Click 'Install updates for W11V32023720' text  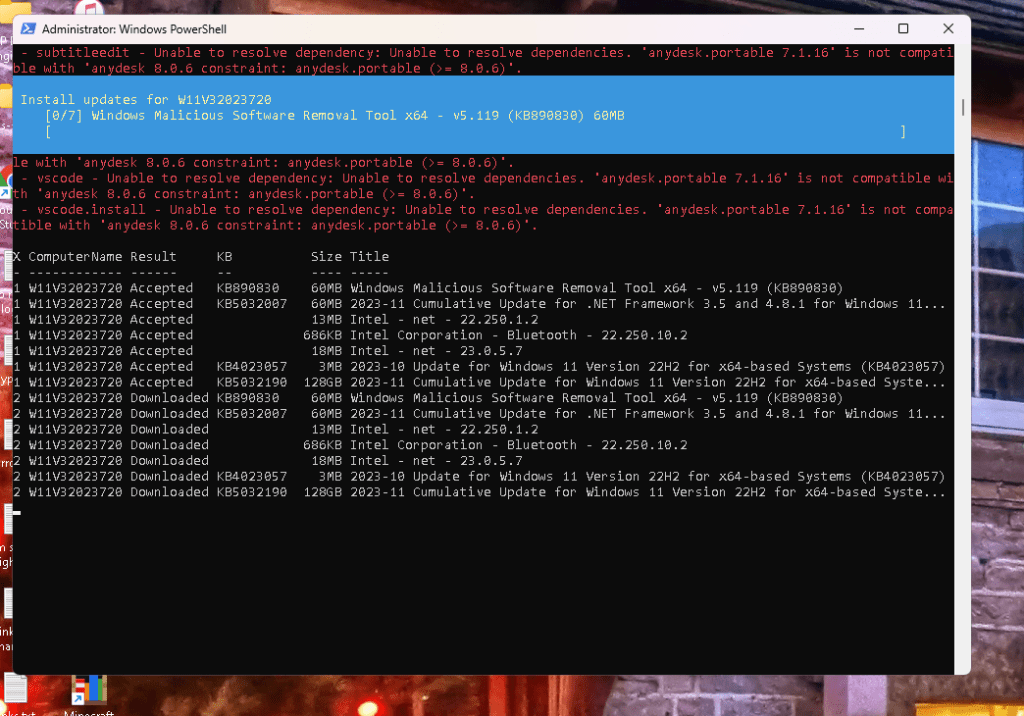click(x=146, y=99)
